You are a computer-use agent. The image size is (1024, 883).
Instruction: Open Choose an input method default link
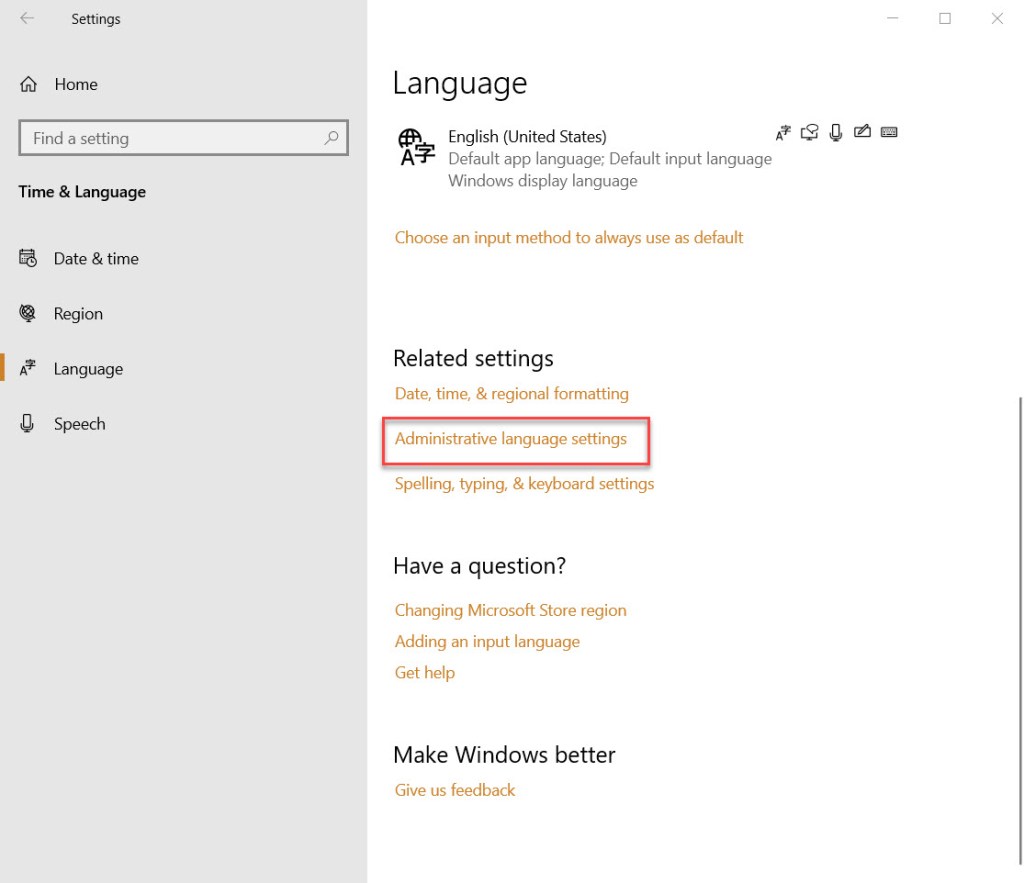569,238
